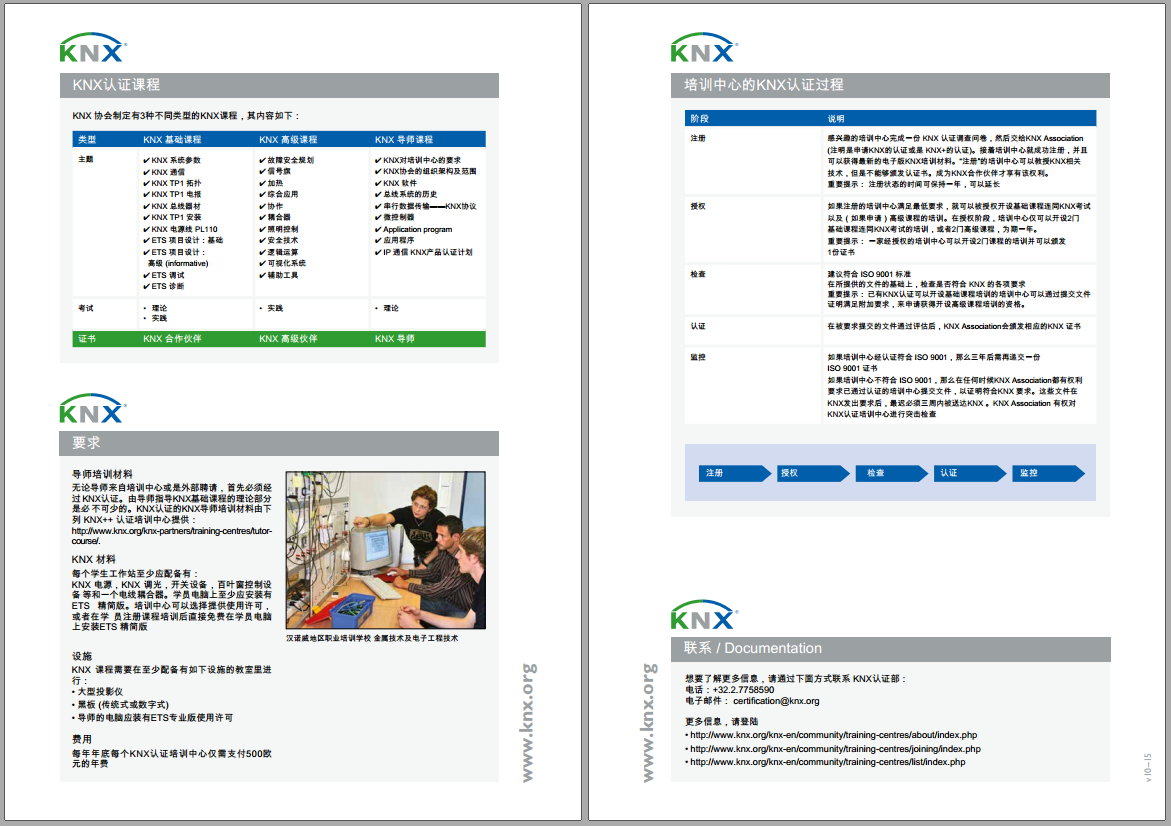1171x826 pixels.
Task: Click the certification@knx.org email address
Action: 775,701
